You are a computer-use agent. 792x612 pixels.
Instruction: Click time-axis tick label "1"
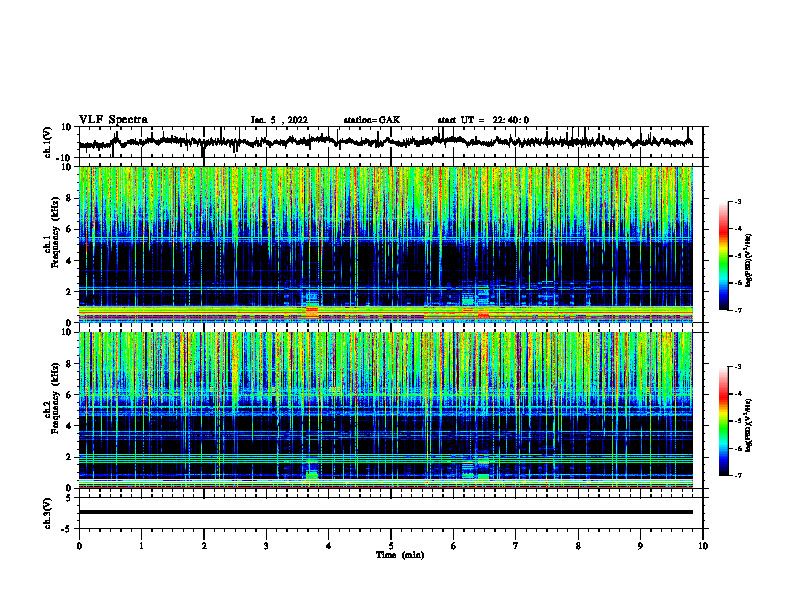[x=141, y=546]
